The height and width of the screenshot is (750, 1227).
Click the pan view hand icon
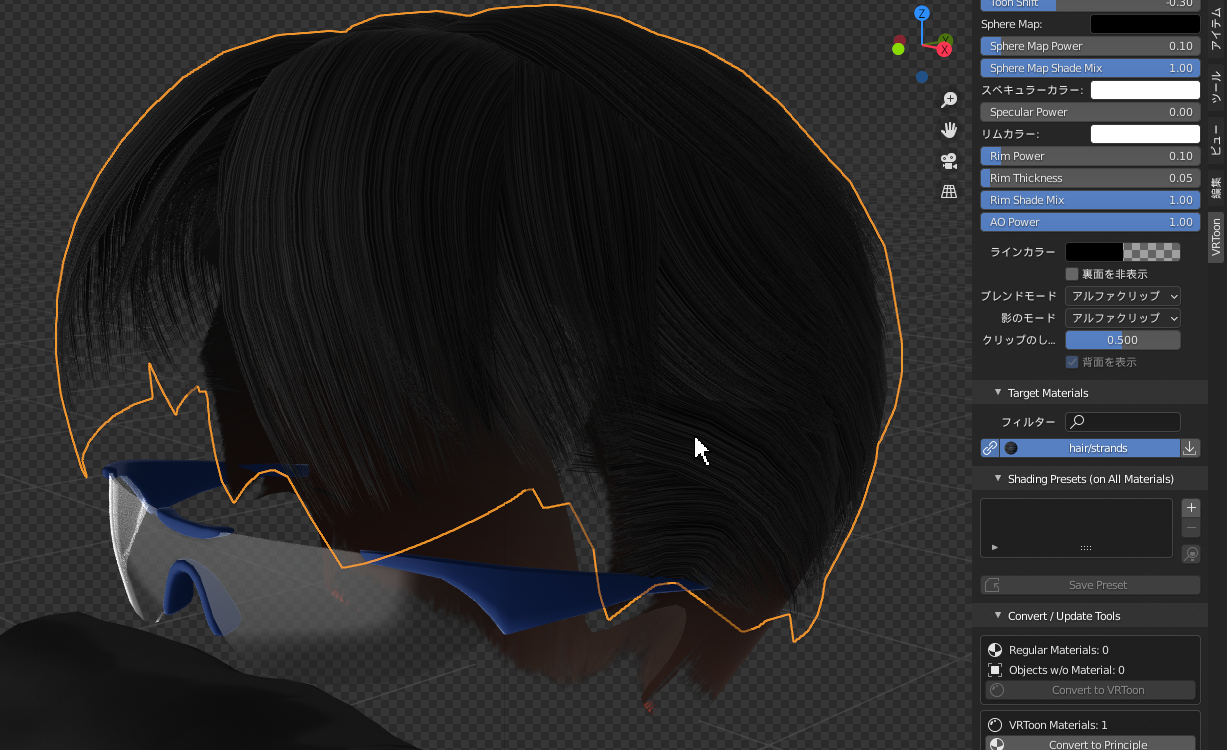click(949, 130)
